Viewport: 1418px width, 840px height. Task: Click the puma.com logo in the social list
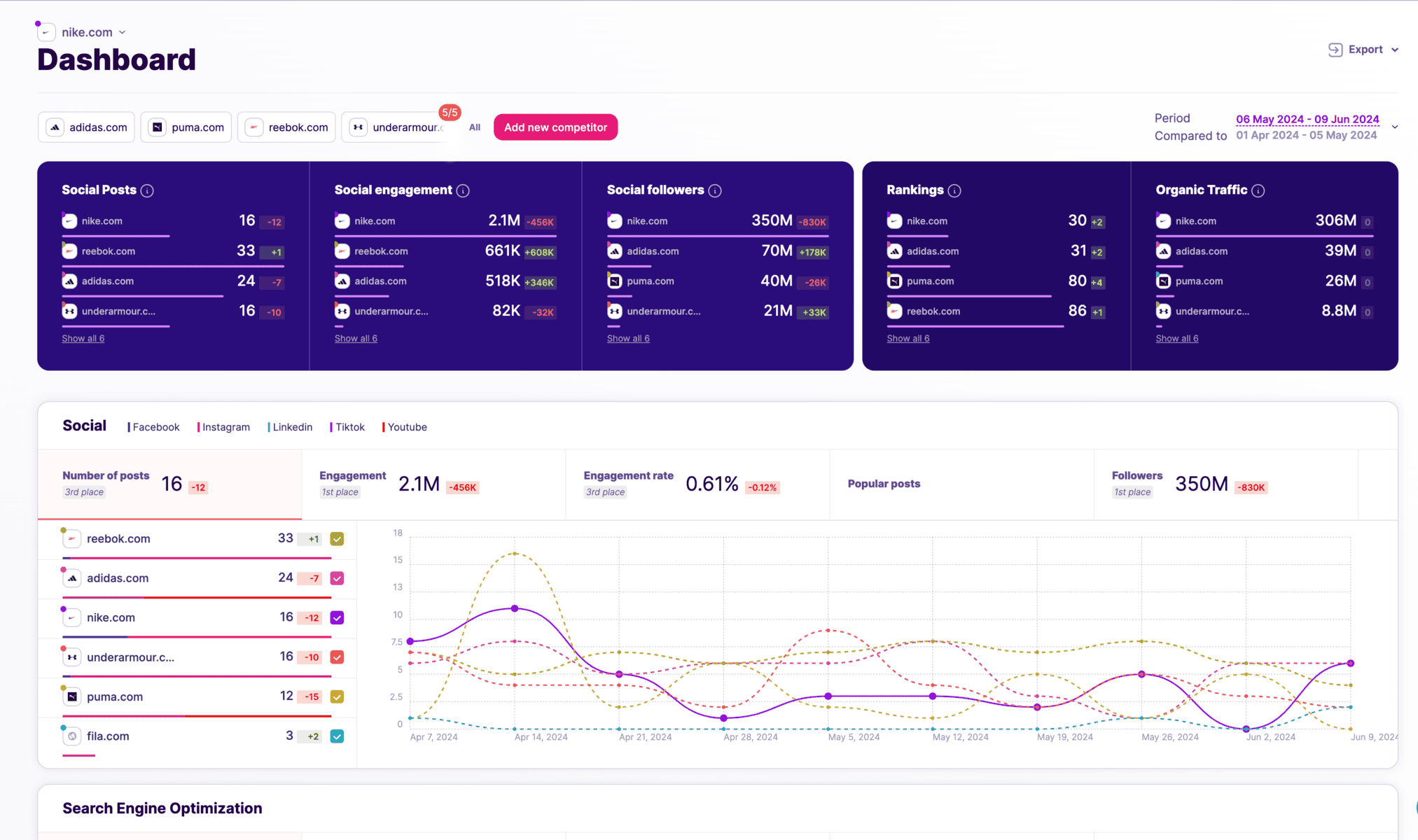click(72, 697)
